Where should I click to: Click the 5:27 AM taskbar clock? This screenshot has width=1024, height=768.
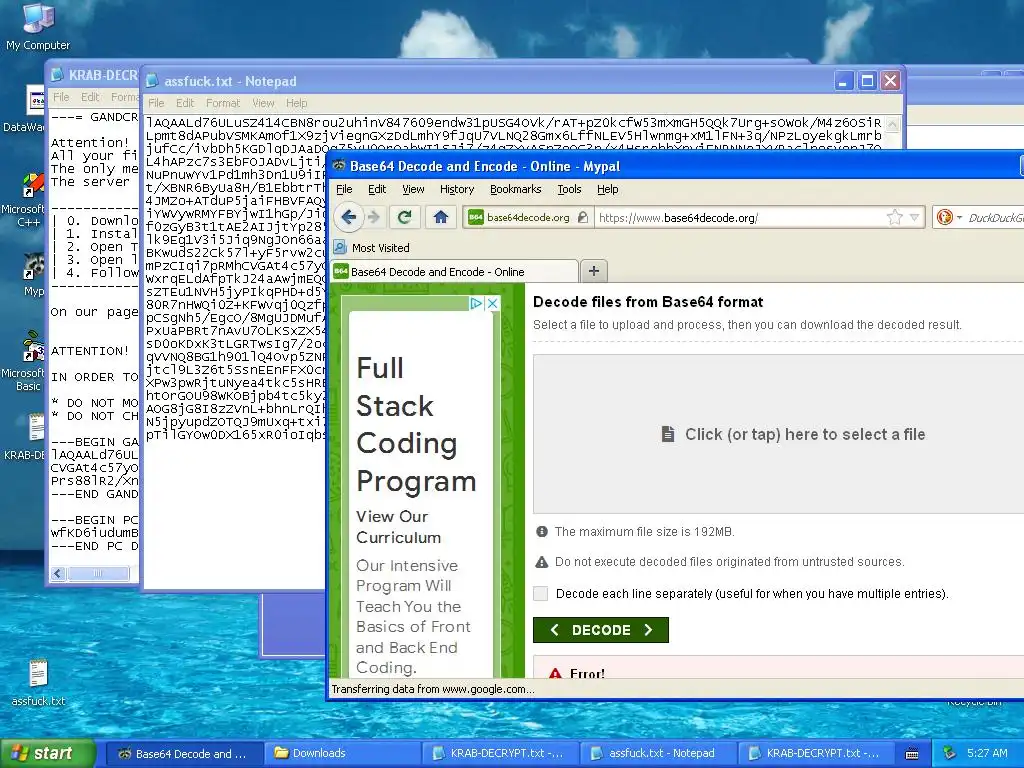(987, 753)
